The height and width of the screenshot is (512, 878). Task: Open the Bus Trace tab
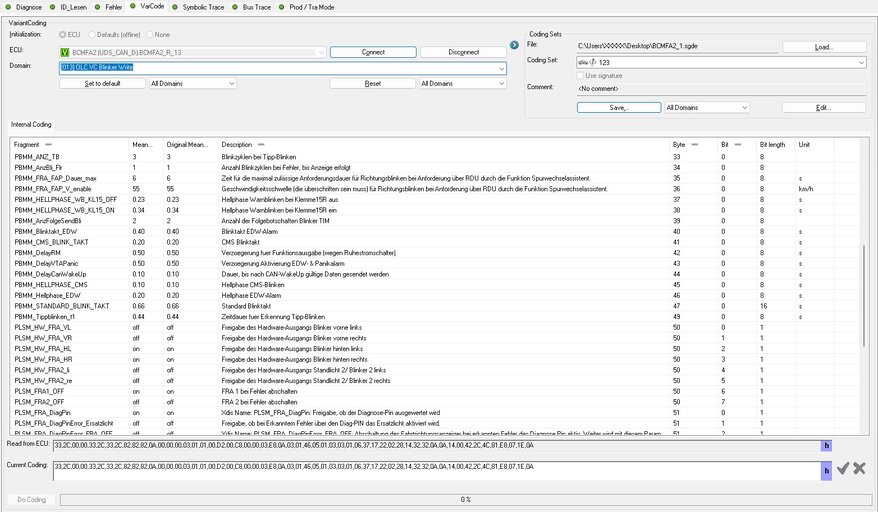251,7
